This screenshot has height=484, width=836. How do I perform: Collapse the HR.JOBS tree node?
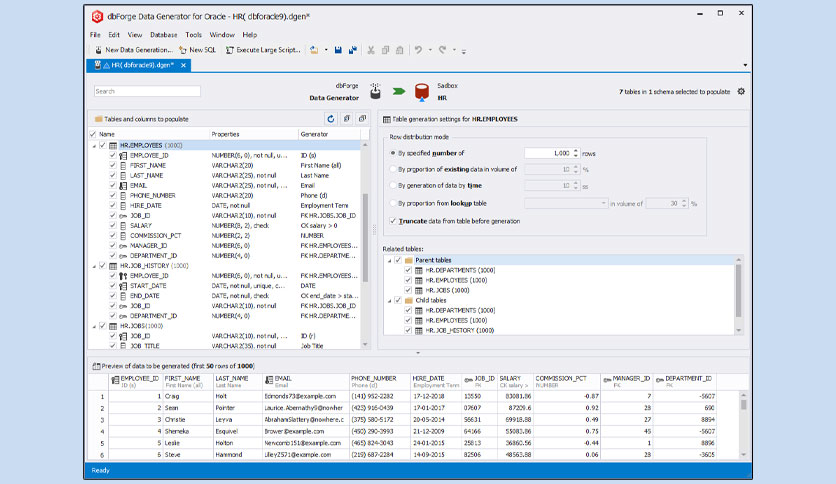(x=94, y=326)
